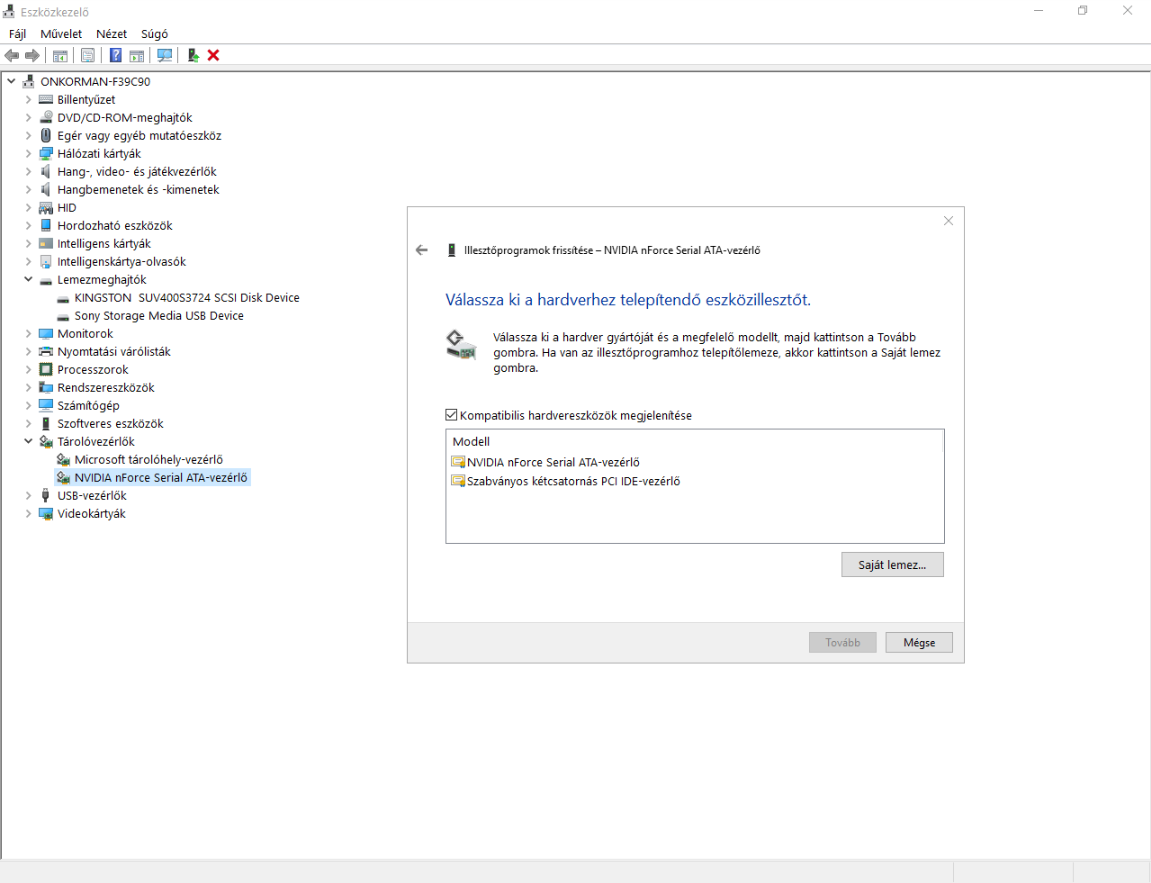Toggle the console tree pane toolbar icon
This screenshot has width=1151, height=883.
pos(60,56)
